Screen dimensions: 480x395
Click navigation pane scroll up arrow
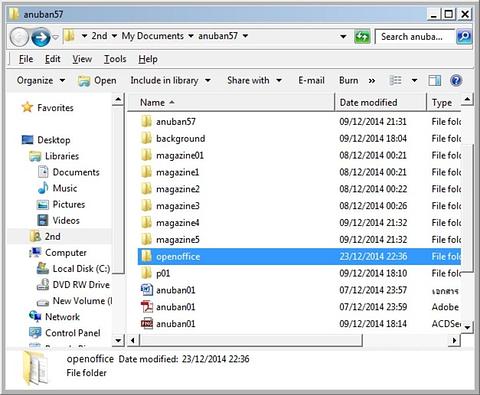pyautogui.click(x=118, y=99)
